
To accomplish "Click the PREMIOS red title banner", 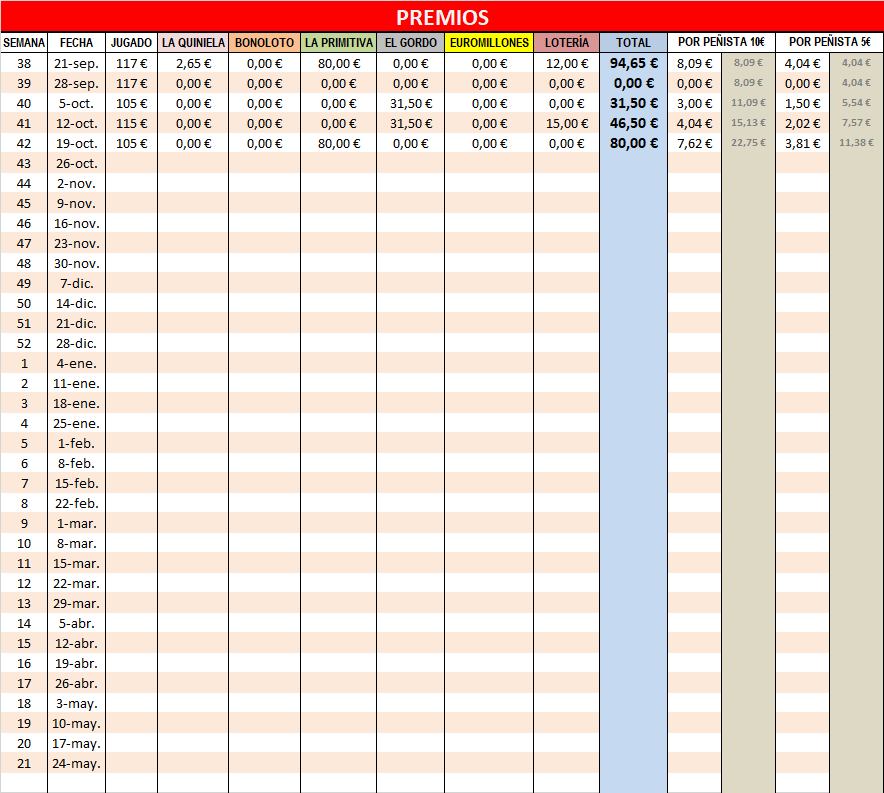I will (x=442, y=18).
